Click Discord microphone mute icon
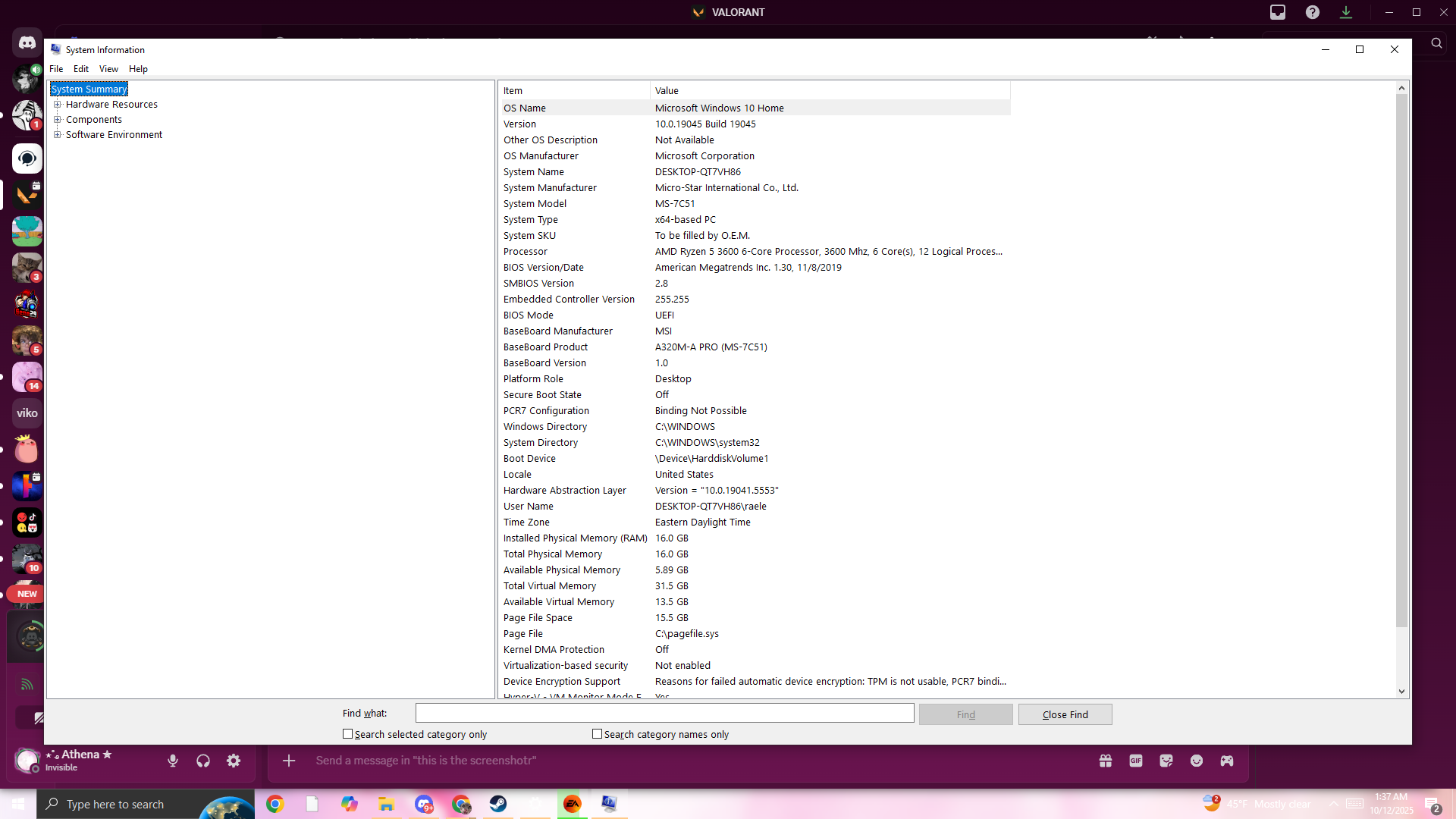1456x819 pixels. pos(173,761)
